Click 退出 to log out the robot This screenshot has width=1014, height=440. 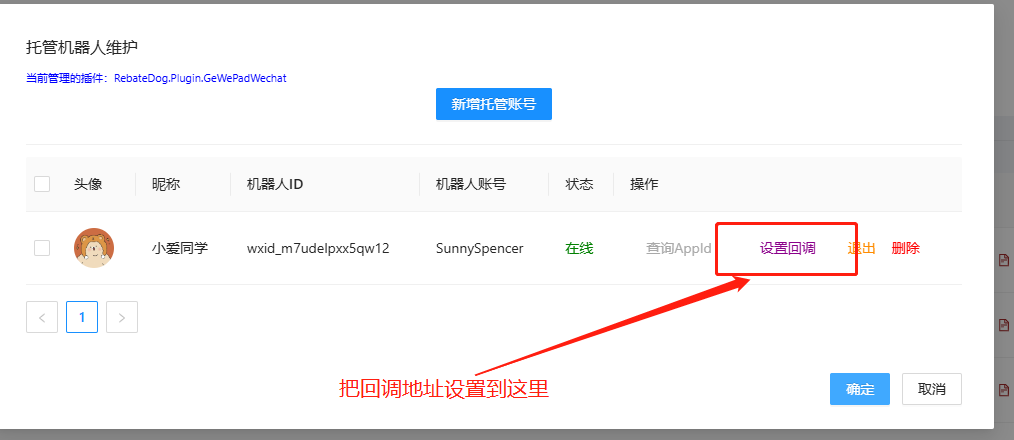pos(862,248)
